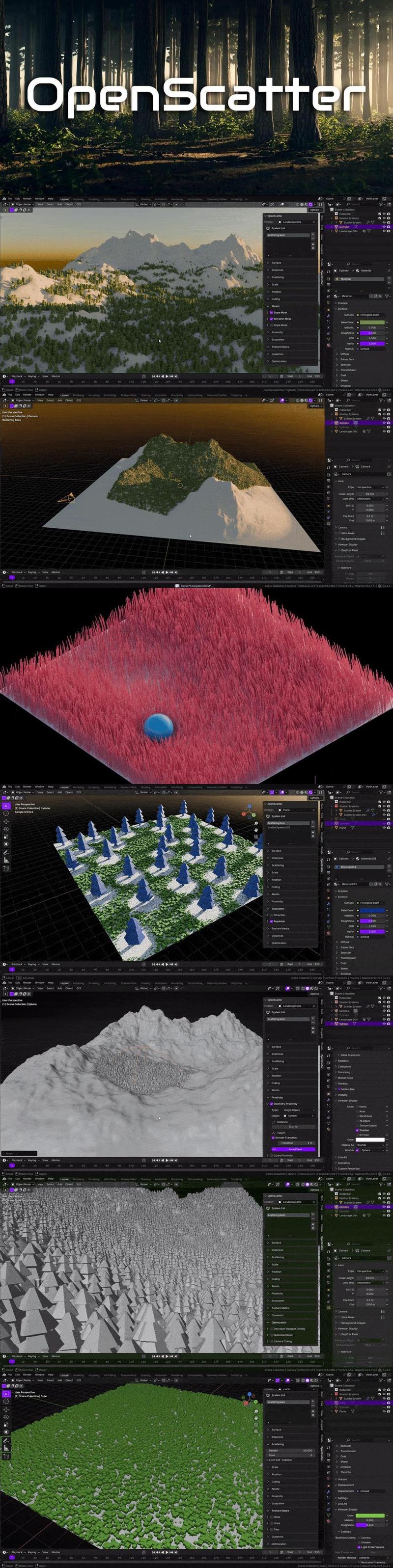Click the Distance 0.17 m field
Screen dimensions: 393x1568
point(294,1127)
